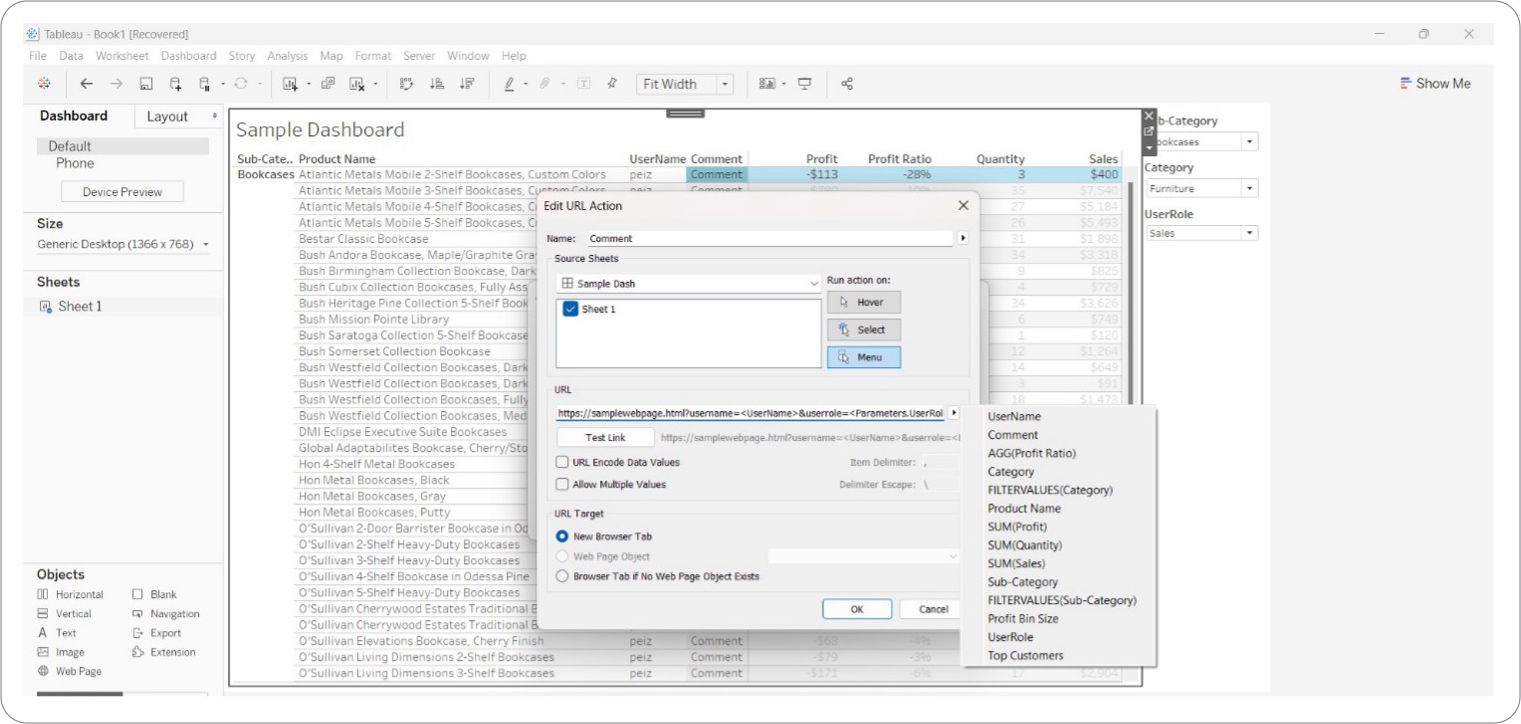
Task: Open the Sample Dash source sheet dropdown
Action: click(x=689, y=284)
